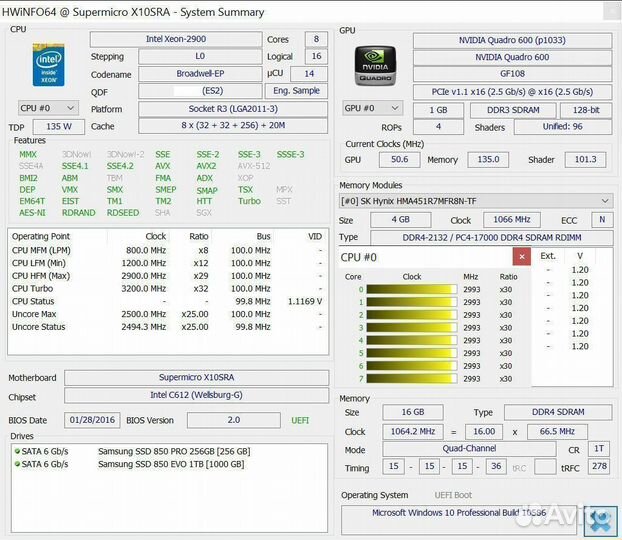The image size is (622, 540).
Task: Click the CR 1T value
Action: (599, 449)
